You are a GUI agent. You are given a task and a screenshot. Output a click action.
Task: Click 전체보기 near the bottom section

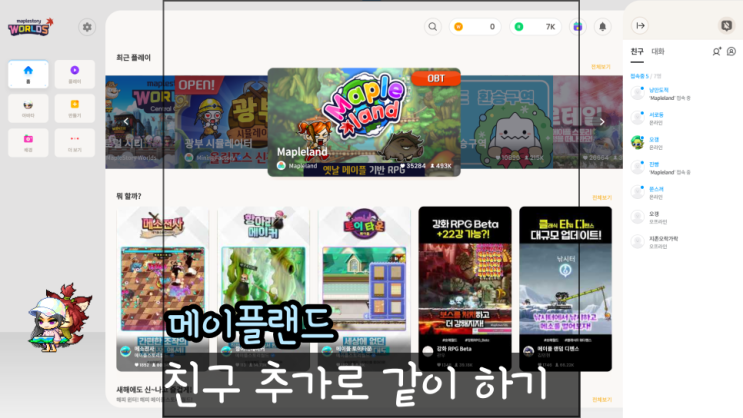point(602,400)
